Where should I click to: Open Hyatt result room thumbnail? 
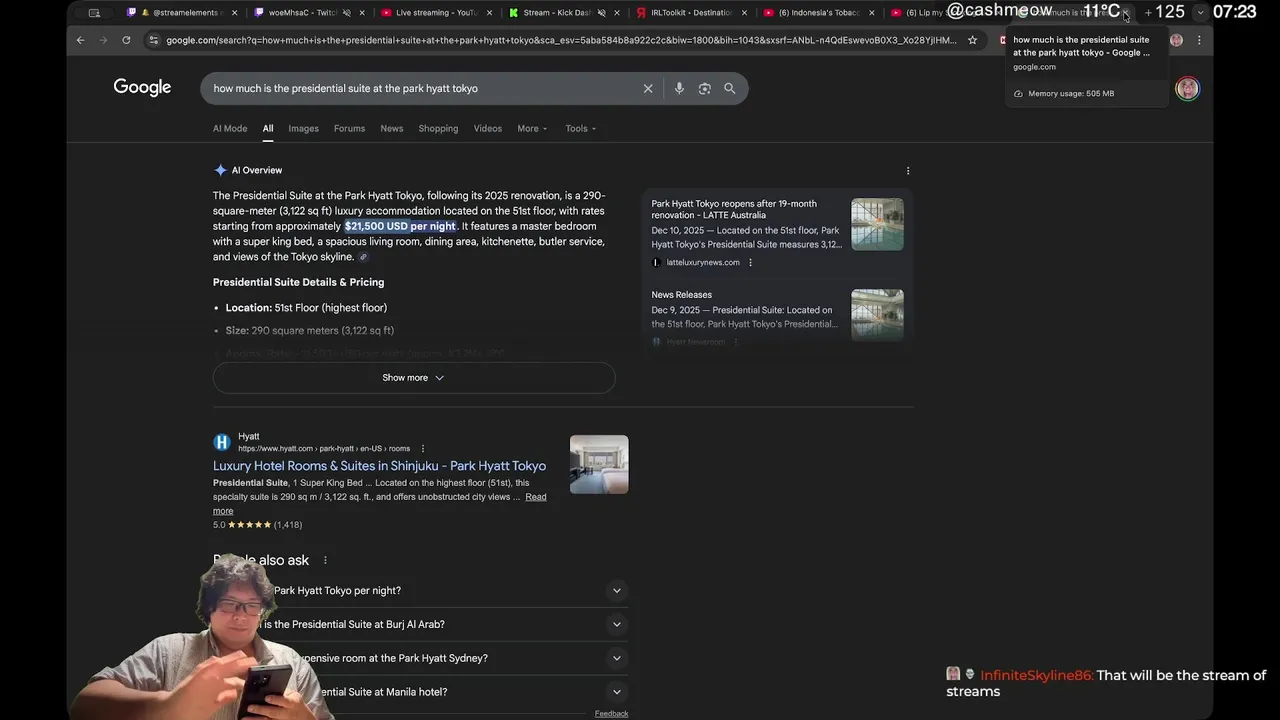599,464
